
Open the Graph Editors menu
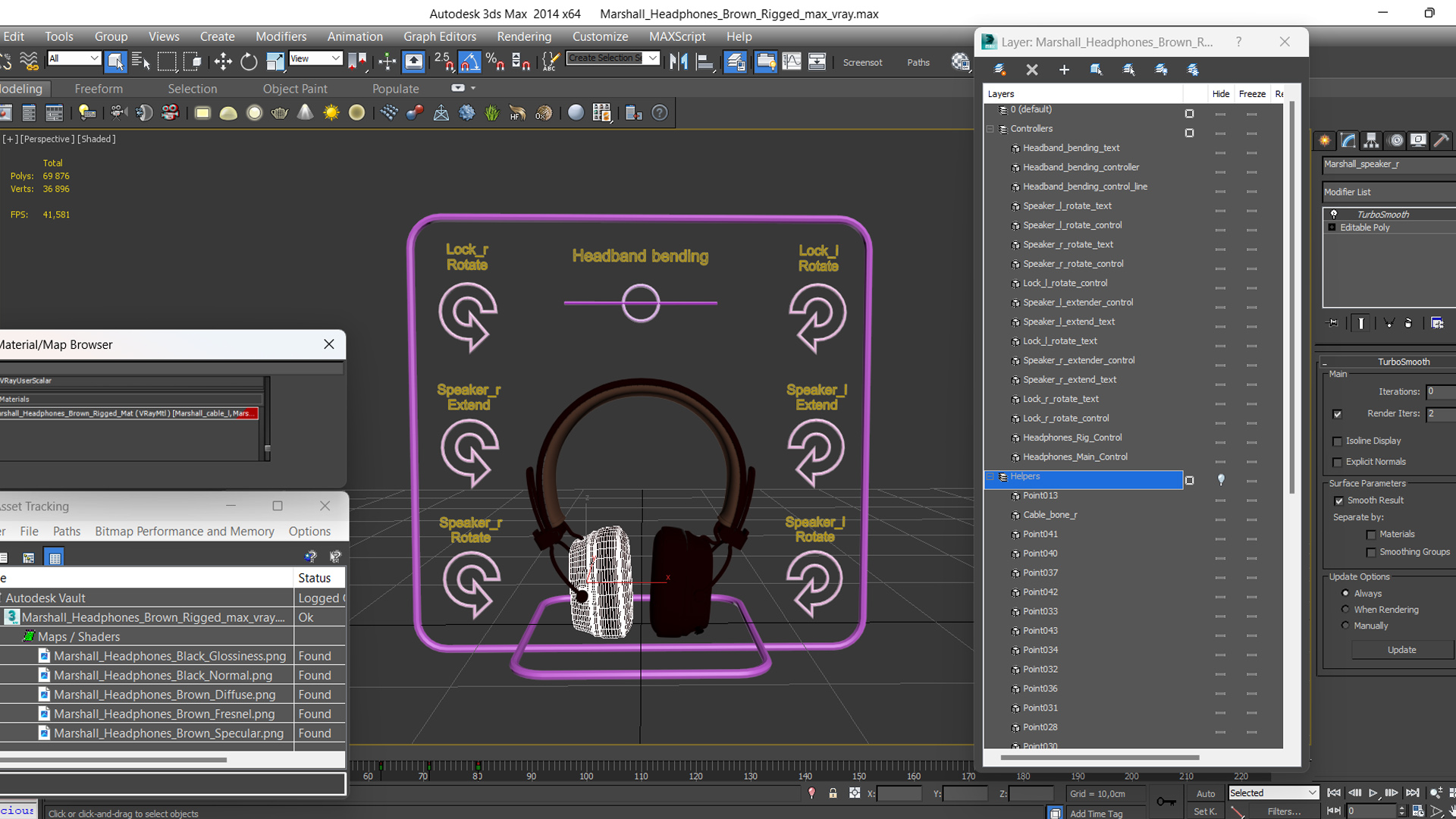tap(440, 36)
